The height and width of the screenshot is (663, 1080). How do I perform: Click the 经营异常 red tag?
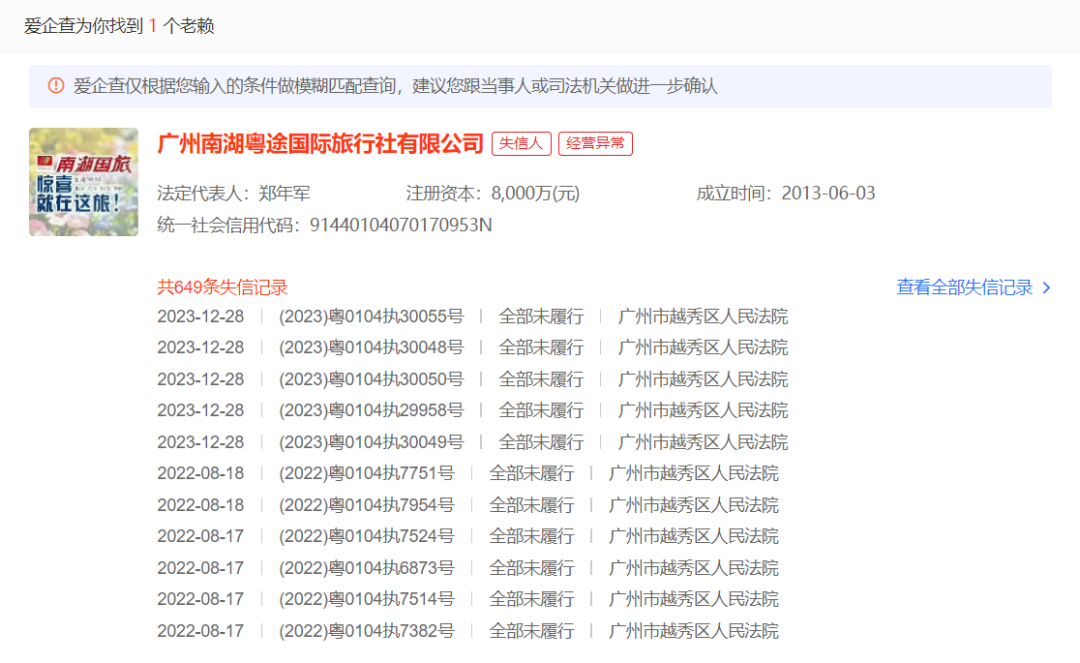click(x=595, y=143)
